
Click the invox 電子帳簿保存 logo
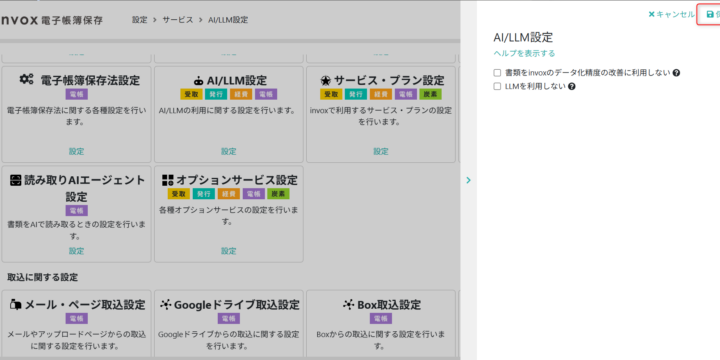51,20
